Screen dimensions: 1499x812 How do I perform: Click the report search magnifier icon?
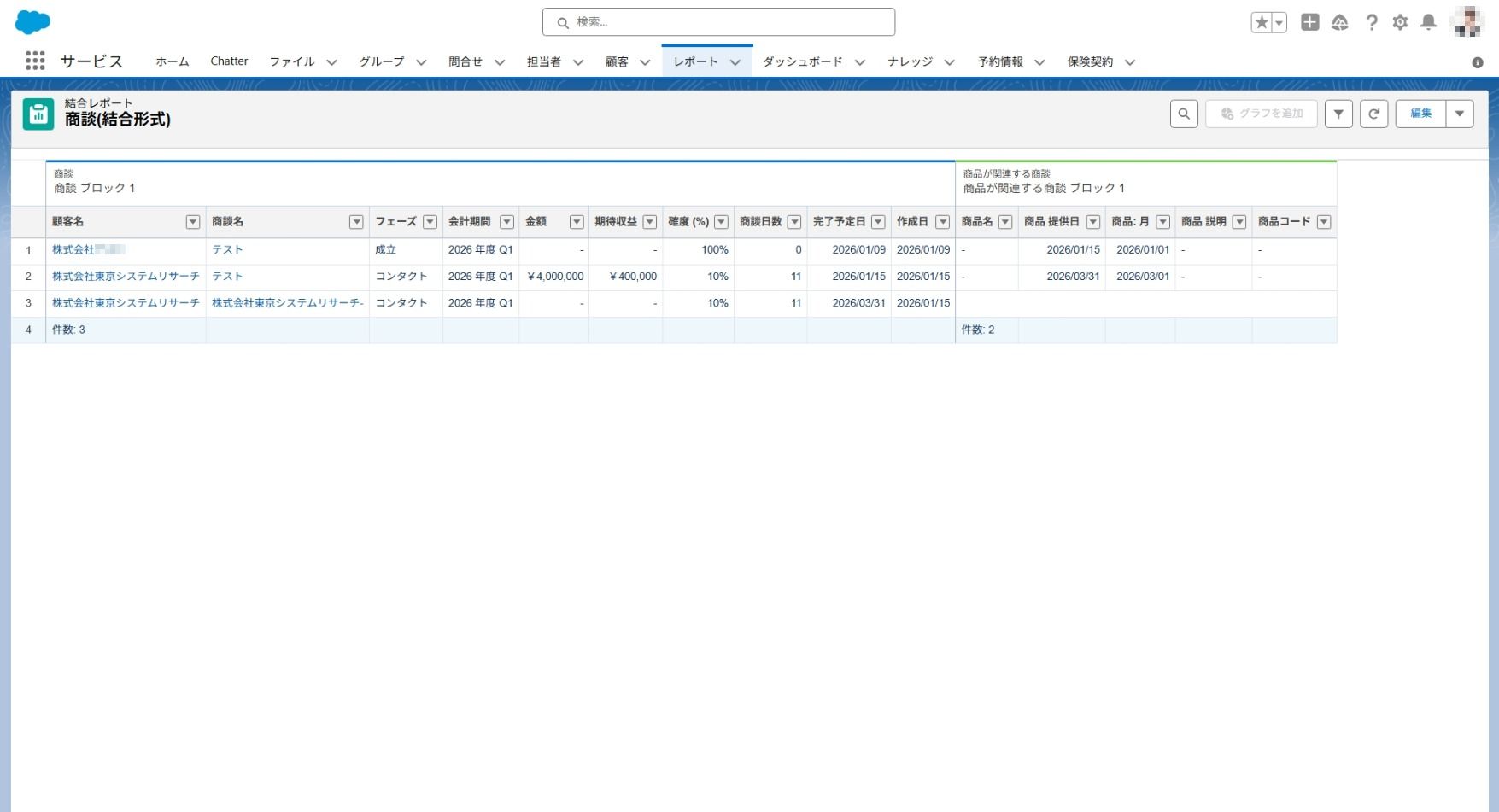[x=1184, y=114]
